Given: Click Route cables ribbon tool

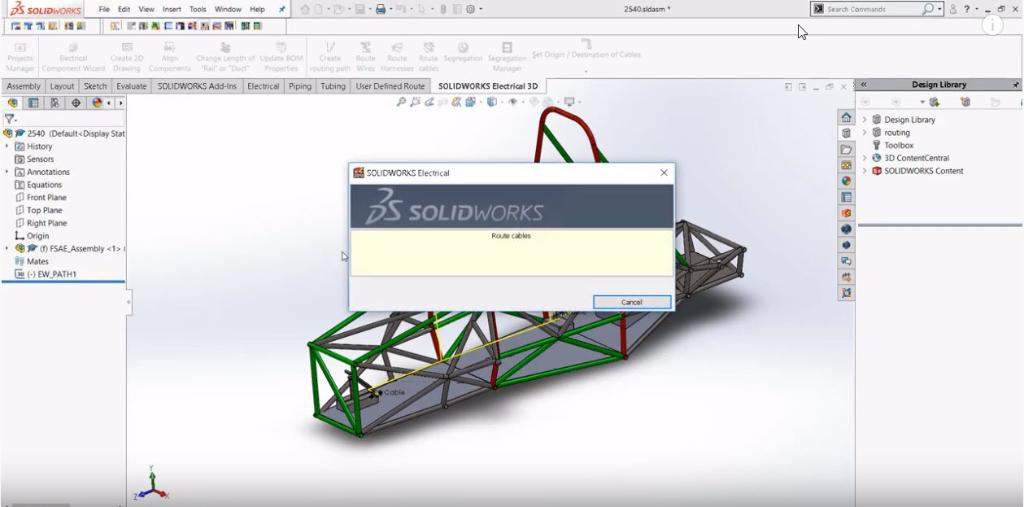Looking at the screenshot, I should pyautogui.click(x=428, y=57).
